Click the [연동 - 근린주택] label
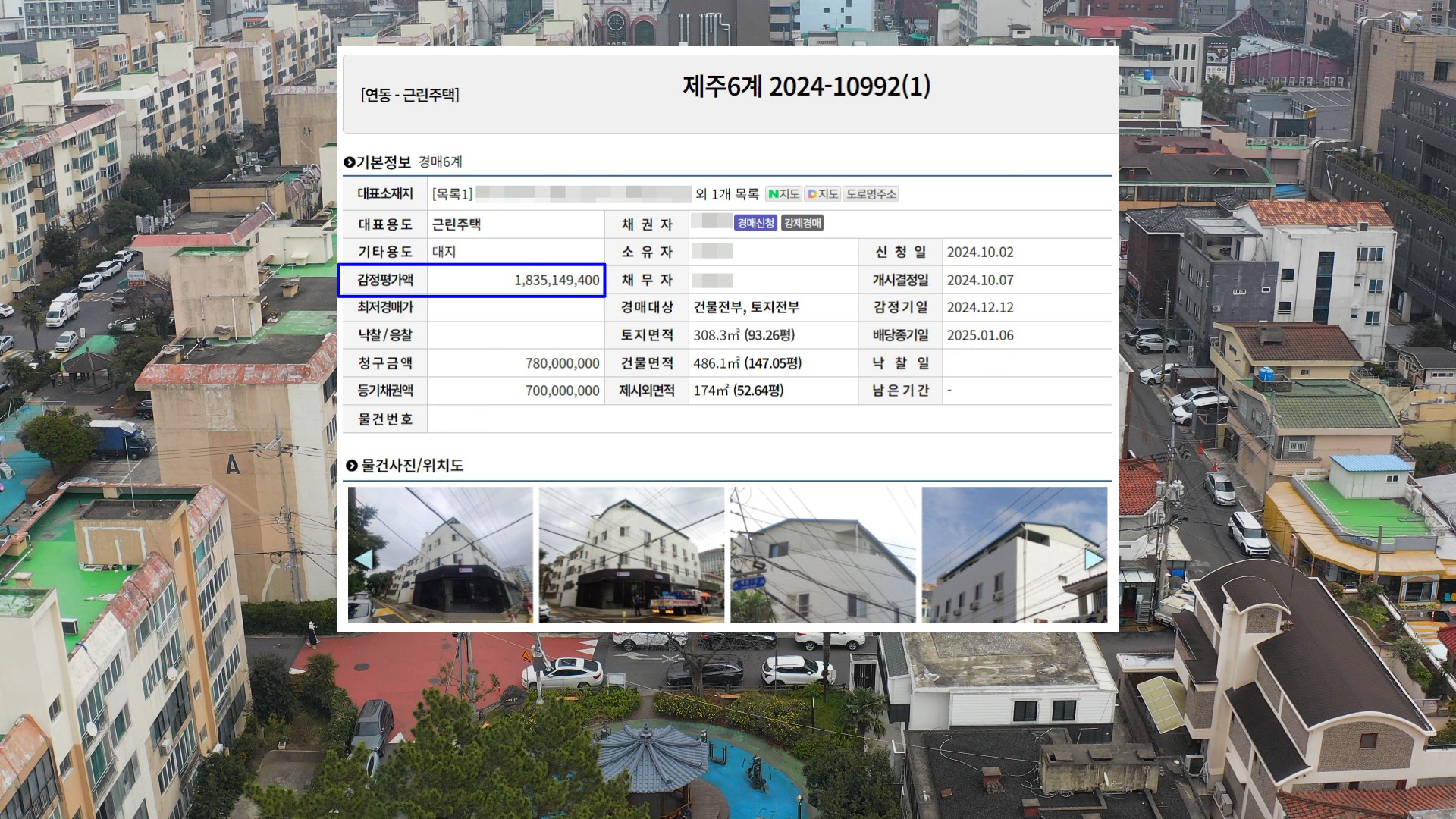 tap(409, 95)
